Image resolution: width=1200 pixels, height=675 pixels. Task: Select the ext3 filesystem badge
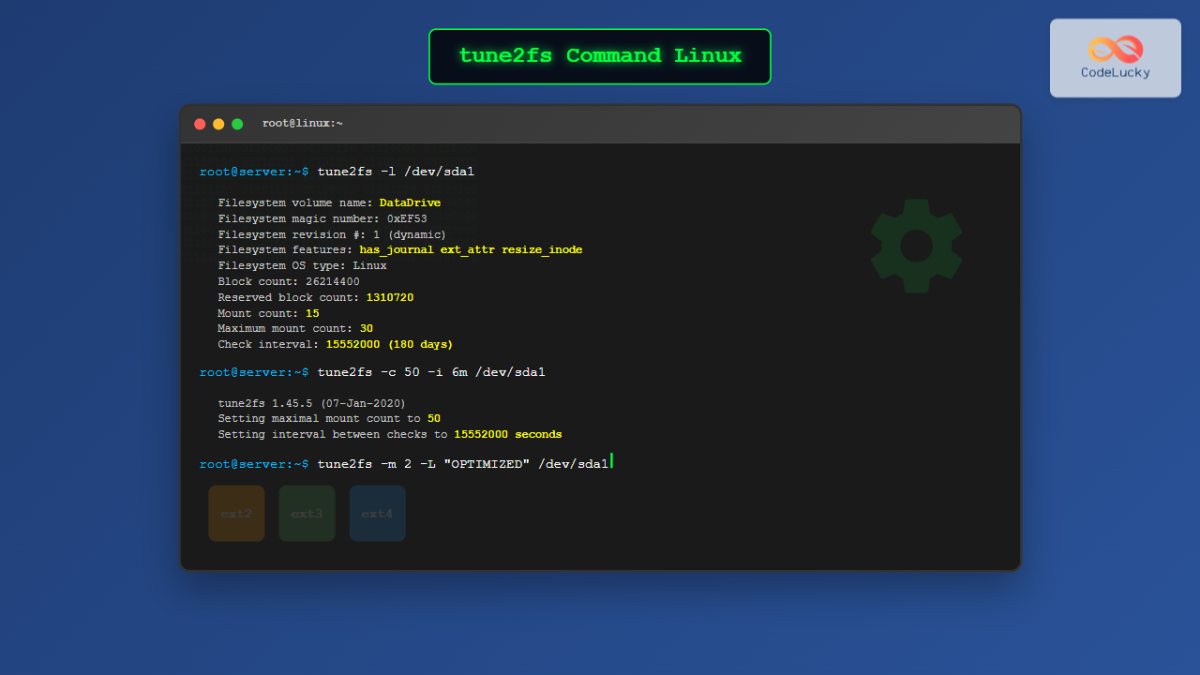306,513
